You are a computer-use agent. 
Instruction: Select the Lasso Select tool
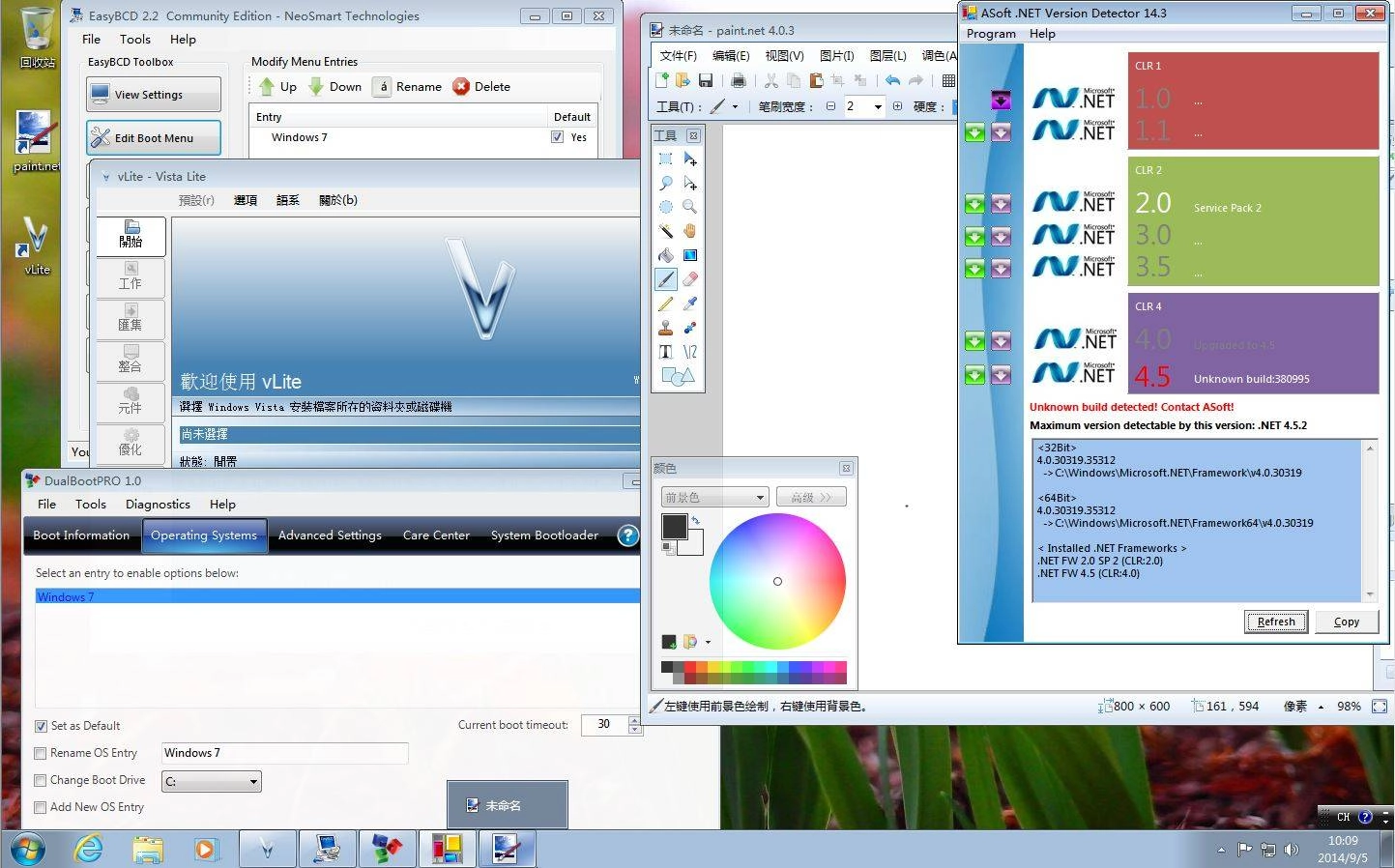(x=665, y=183)
